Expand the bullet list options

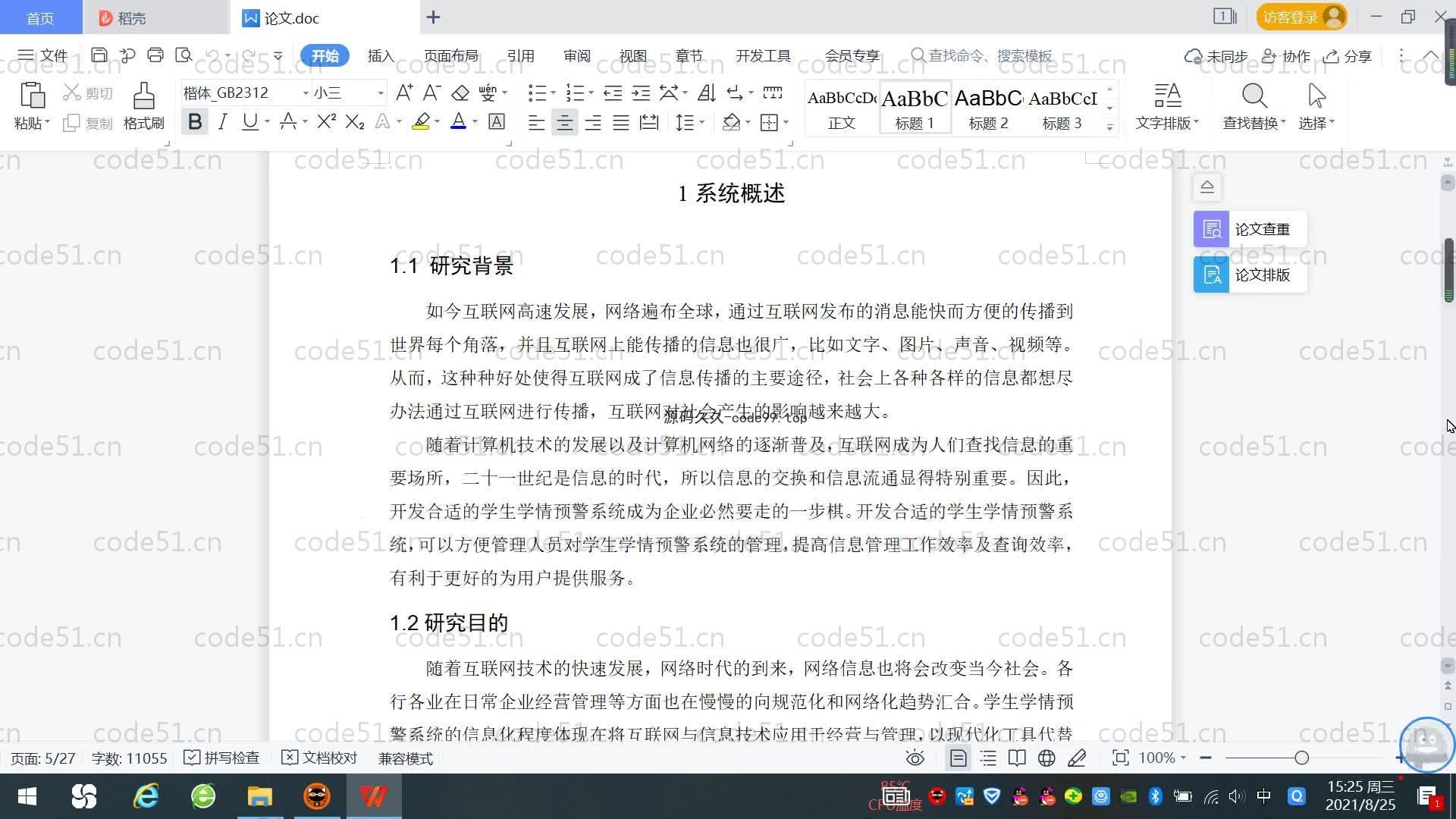point(553,93)
